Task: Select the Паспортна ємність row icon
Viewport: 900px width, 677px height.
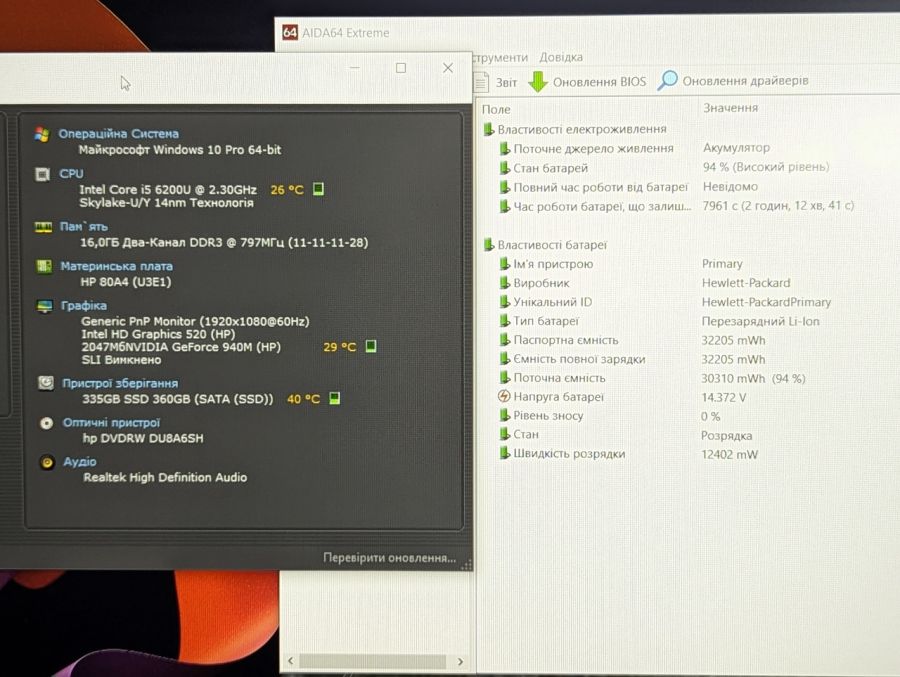Action: click(505, 339)
